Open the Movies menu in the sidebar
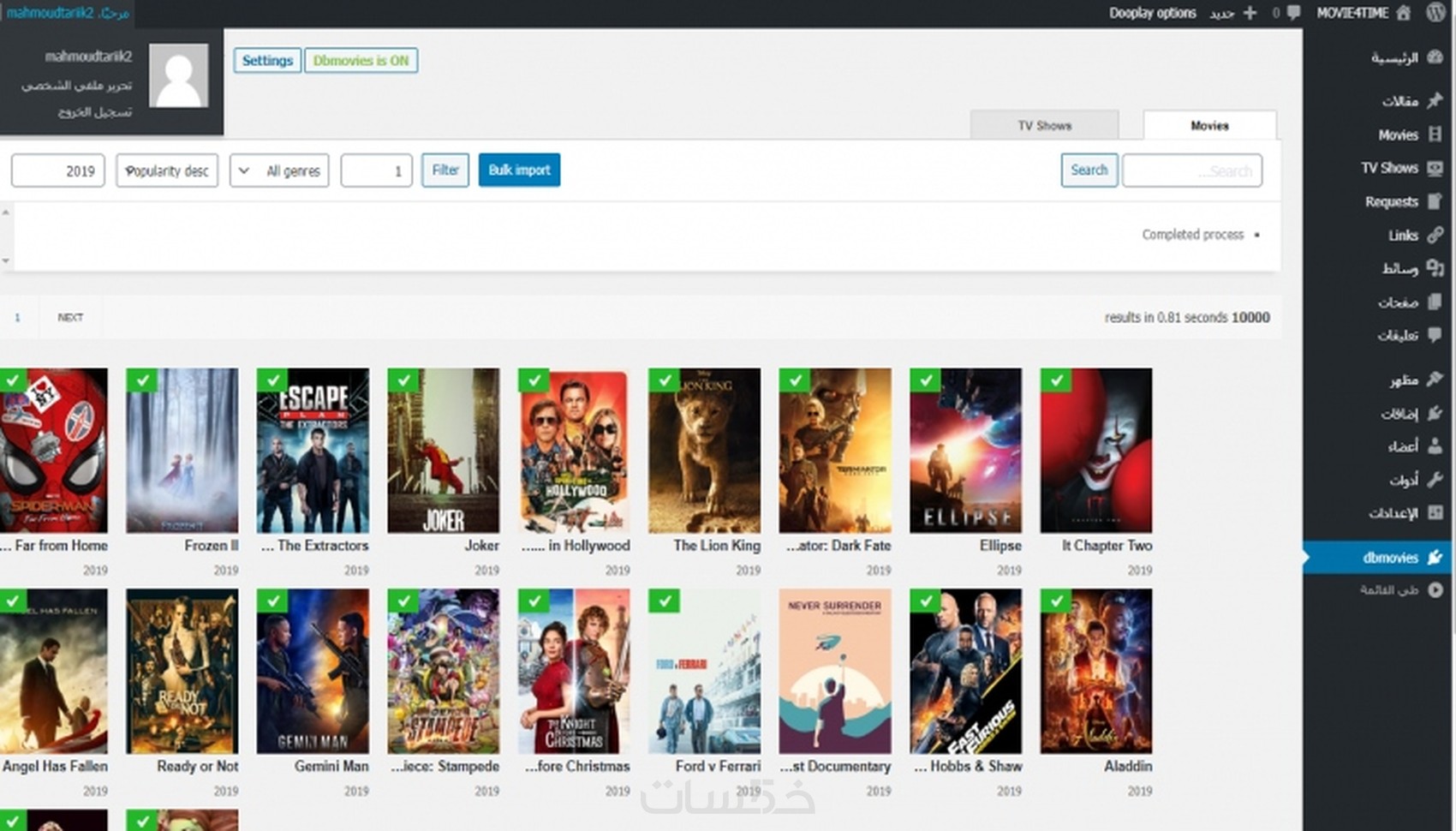The image size is (1456, 831). tap(1398, 135)
